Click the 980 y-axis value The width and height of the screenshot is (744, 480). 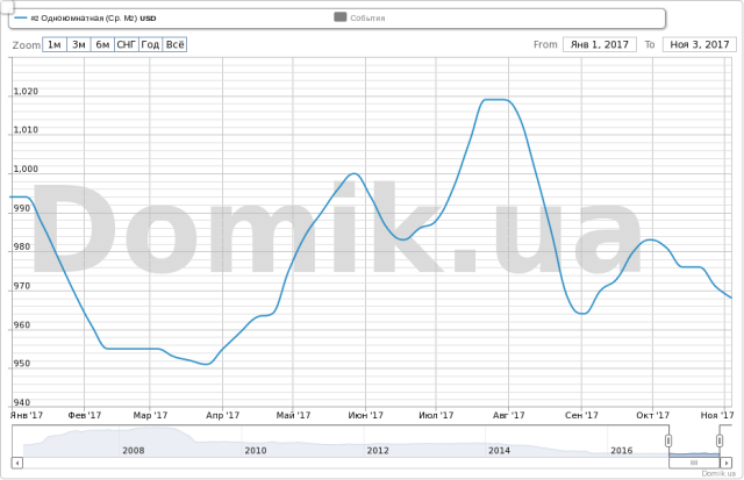click(x=22, y=247)
